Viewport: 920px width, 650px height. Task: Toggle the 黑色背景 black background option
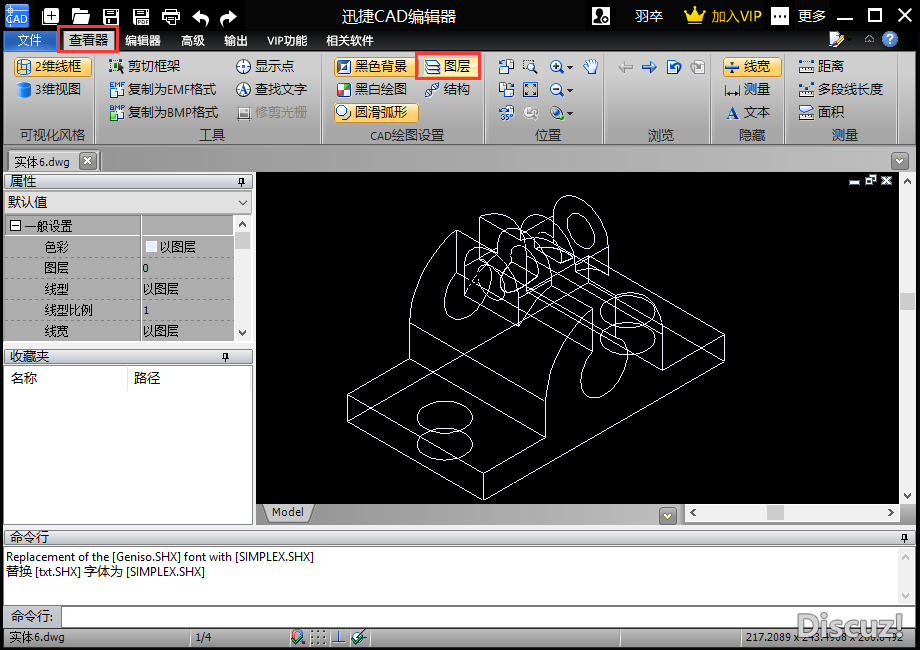pyautogui.click(x=371, y=67)
